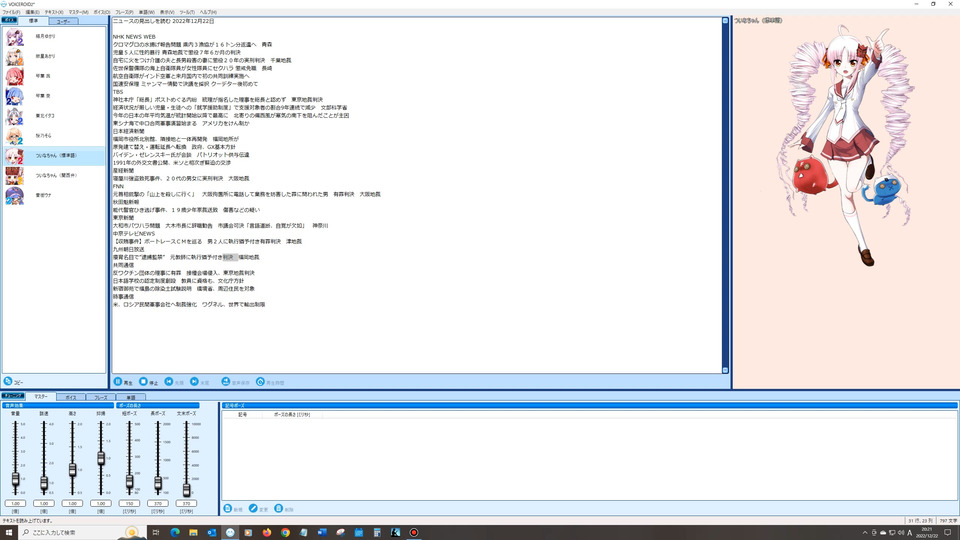Open the フレーズ(P) menu

(x=124, y=12)
